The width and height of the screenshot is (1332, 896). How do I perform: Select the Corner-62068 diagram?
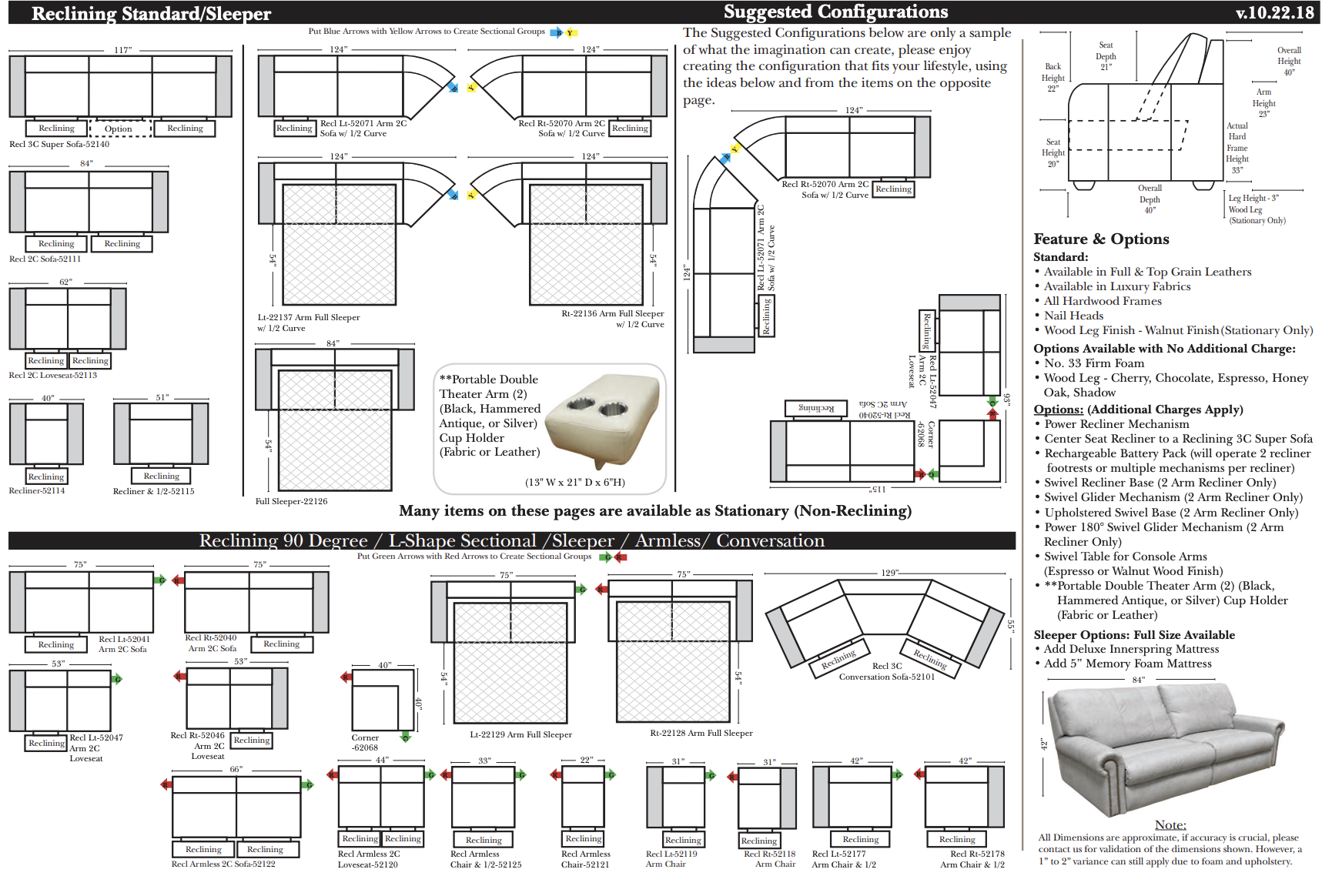click(x=381, y=702)
